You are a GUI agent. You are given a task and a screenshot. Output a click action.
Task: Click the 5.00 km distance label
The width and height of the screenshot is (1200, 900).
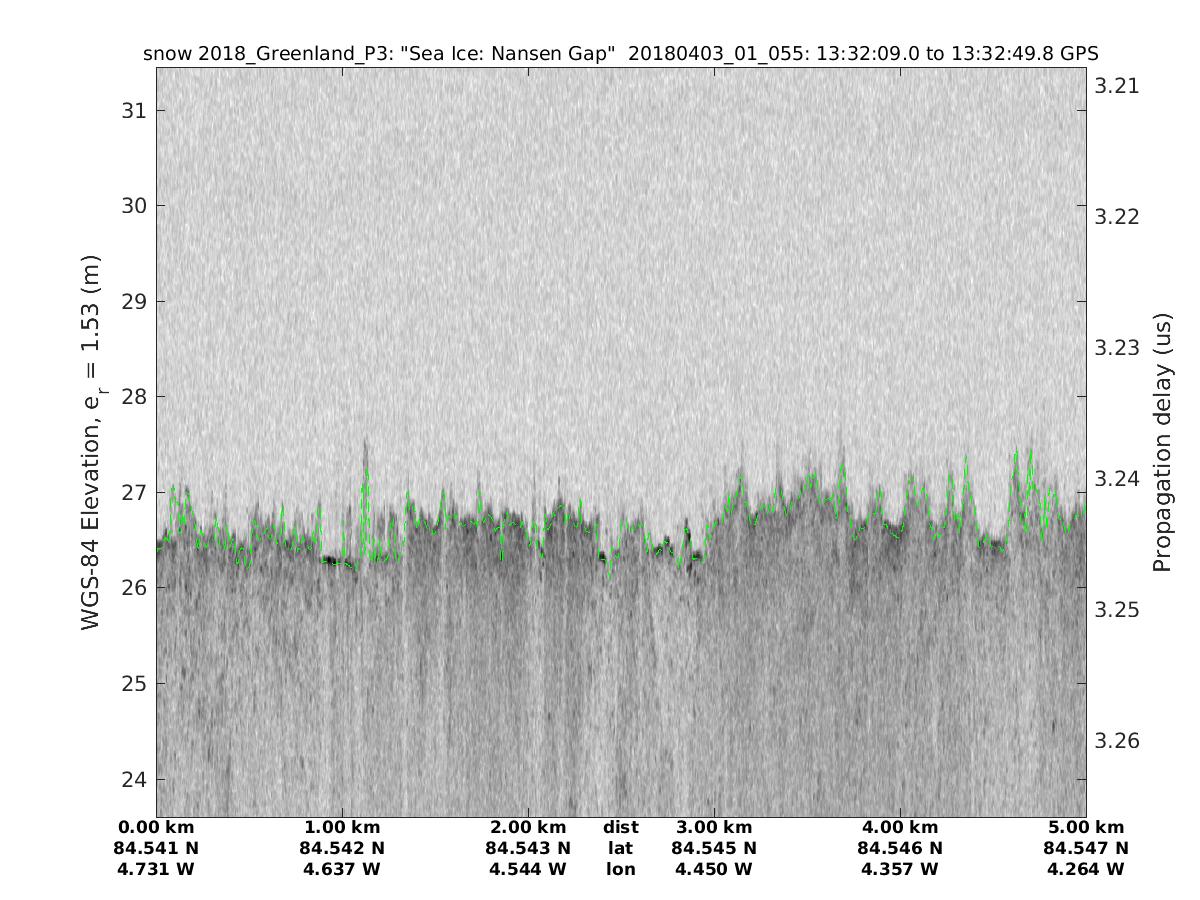pos(1086,827)
